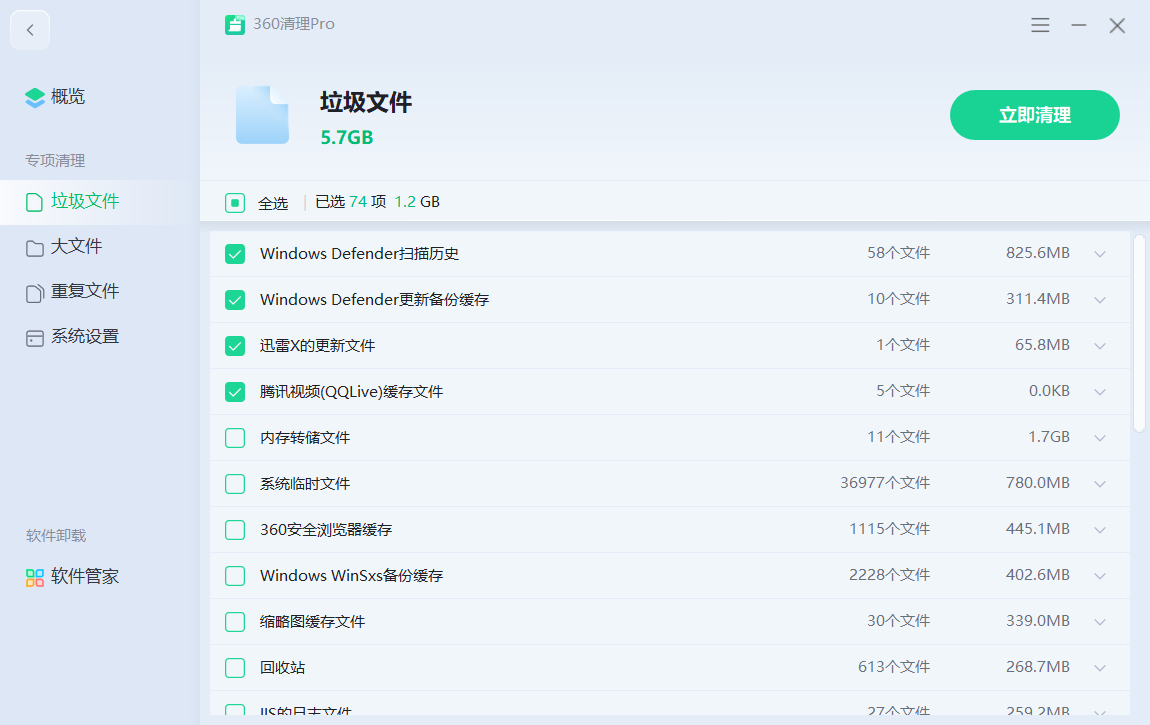Open the hamburger menu icon
The width and height of the screenshot is (1150, 725).
[1040, 25]
